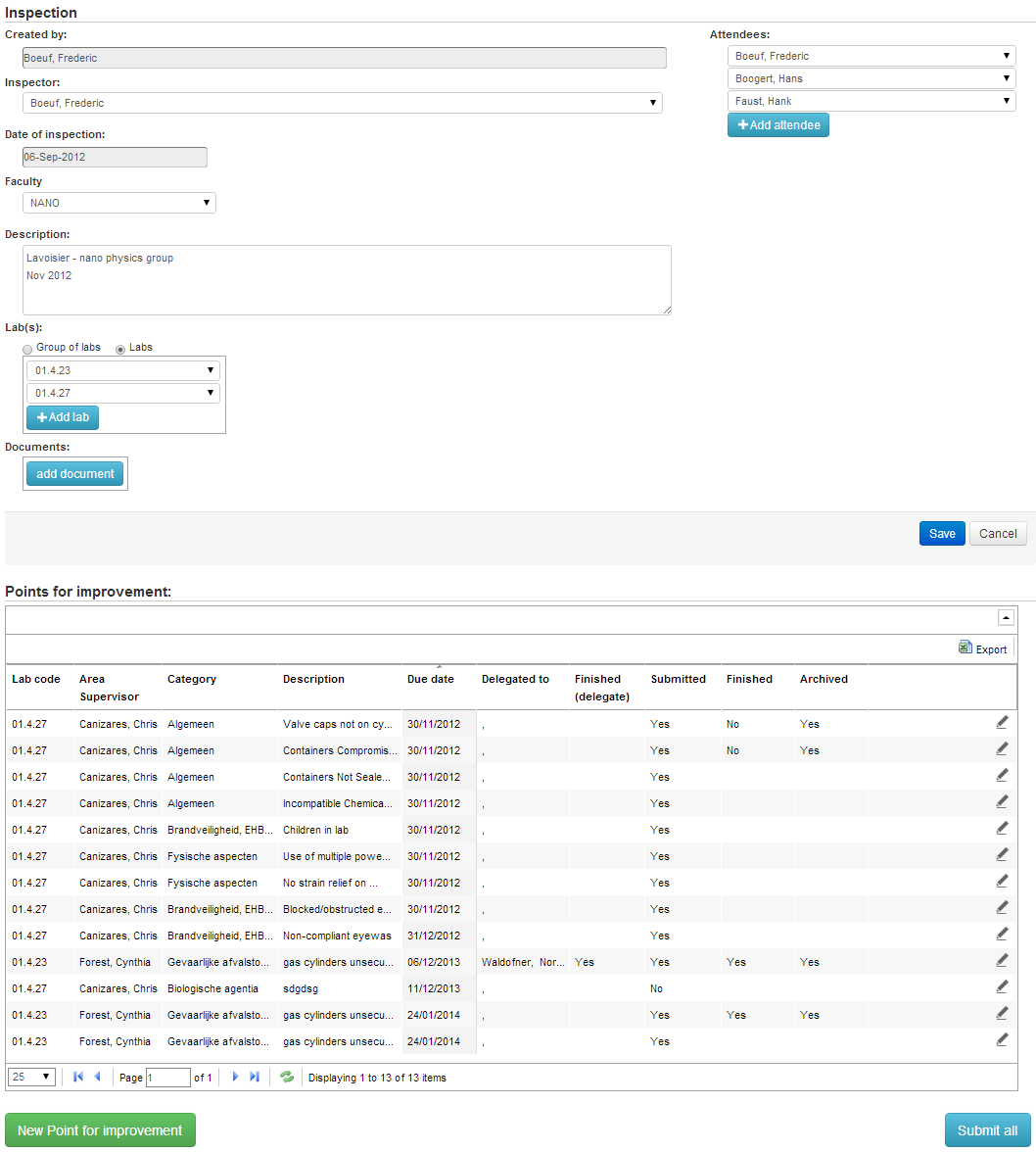Image resolution: width=1036 pixels, height=1152 pixels.
Task: Edit the 'Non-compliant eyewas' row
Action: pos(1002,935)
